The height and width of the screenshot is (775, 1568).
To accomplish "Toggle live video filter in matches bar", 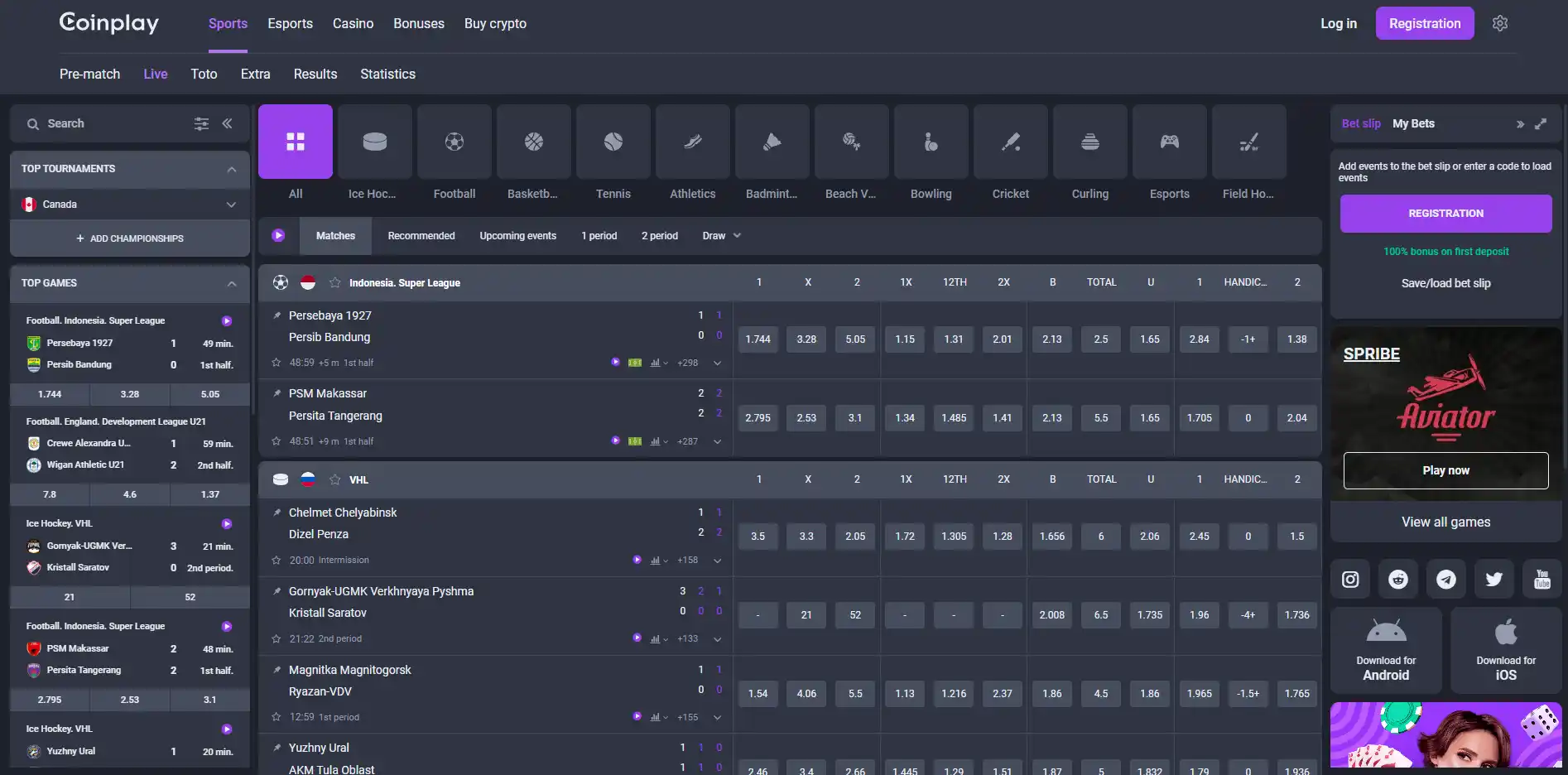I will coord(278,236).
